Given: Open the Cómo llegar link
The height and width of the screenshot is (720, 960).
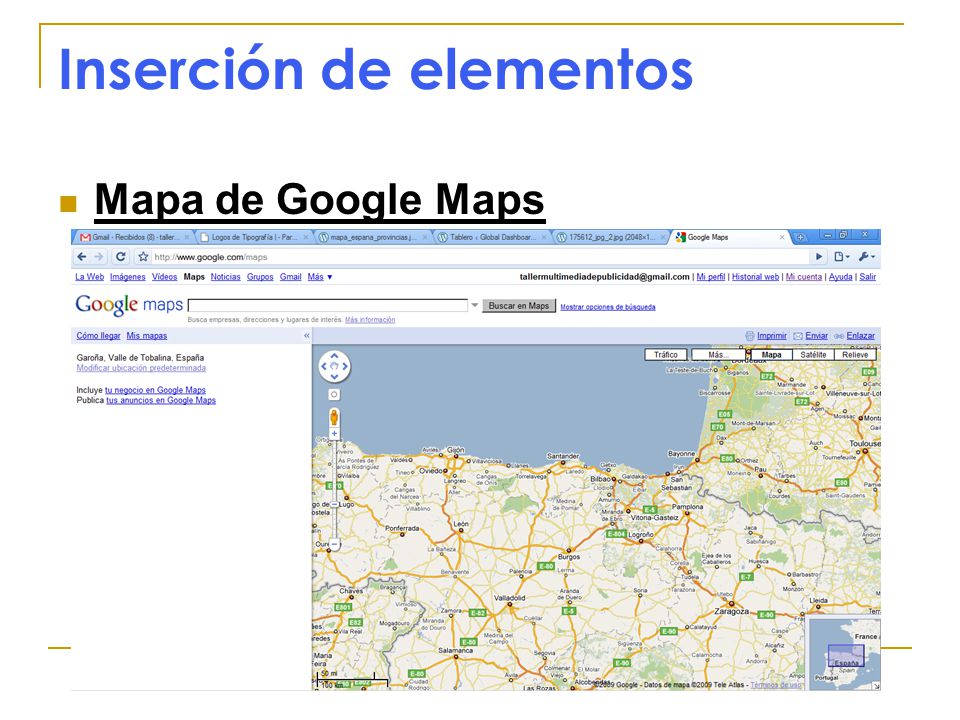Looking at the screenshot, I should coord(98,336).
